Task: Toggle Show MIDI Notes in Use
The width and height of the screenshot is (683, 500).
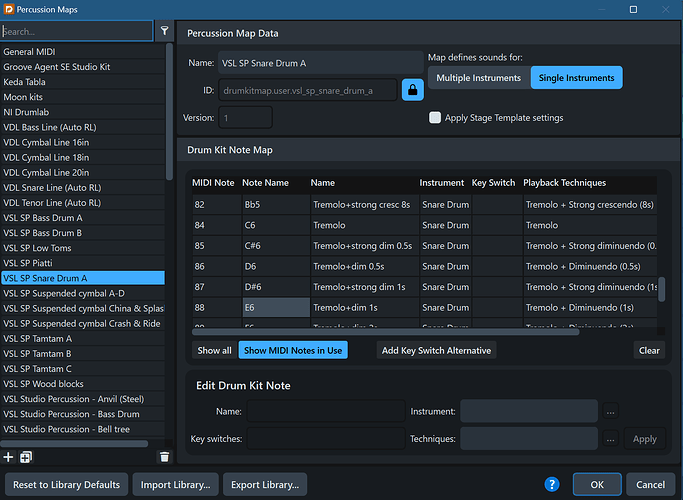Action: [x=293, y=350]
